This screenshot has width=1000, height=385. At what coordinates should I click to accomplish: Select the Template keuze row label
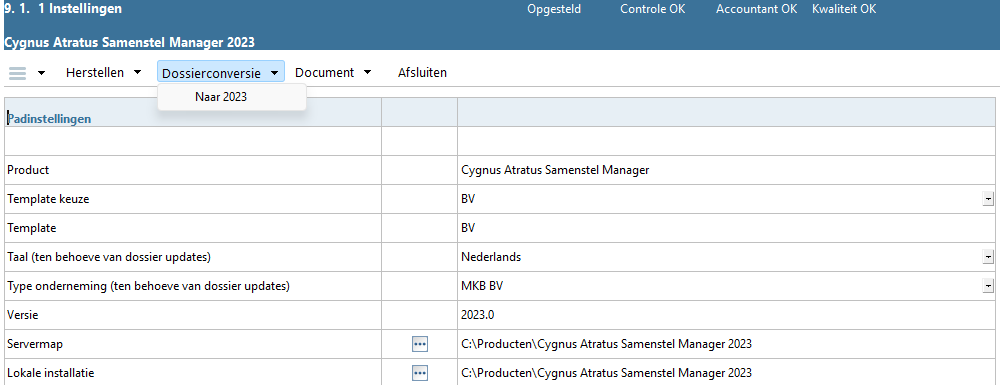(48, 199)
